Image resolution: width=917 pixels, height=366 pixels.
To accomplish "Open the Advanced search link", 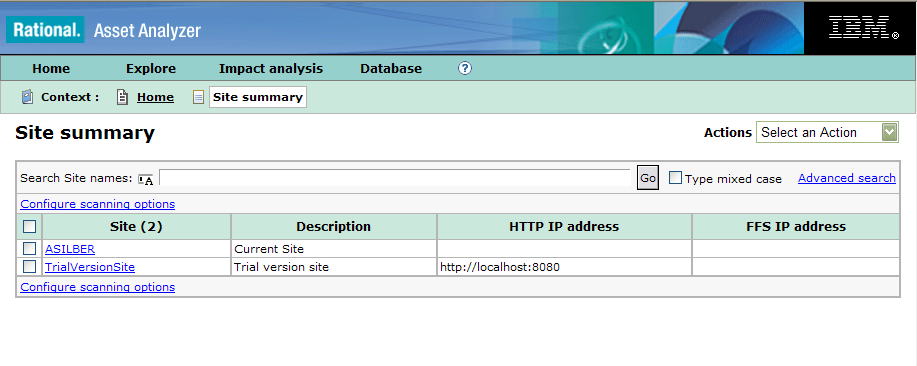I will pyautogui.click(x=846, y=178).
